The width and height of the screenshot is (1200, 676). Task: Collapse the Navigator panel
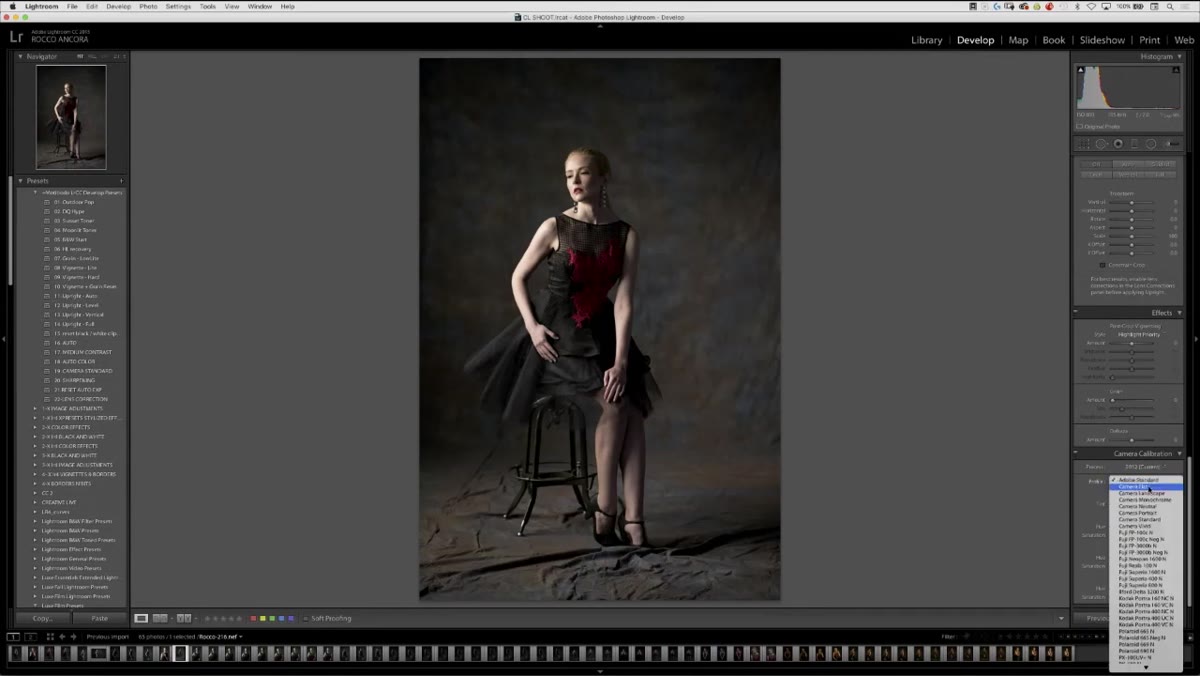21,56
